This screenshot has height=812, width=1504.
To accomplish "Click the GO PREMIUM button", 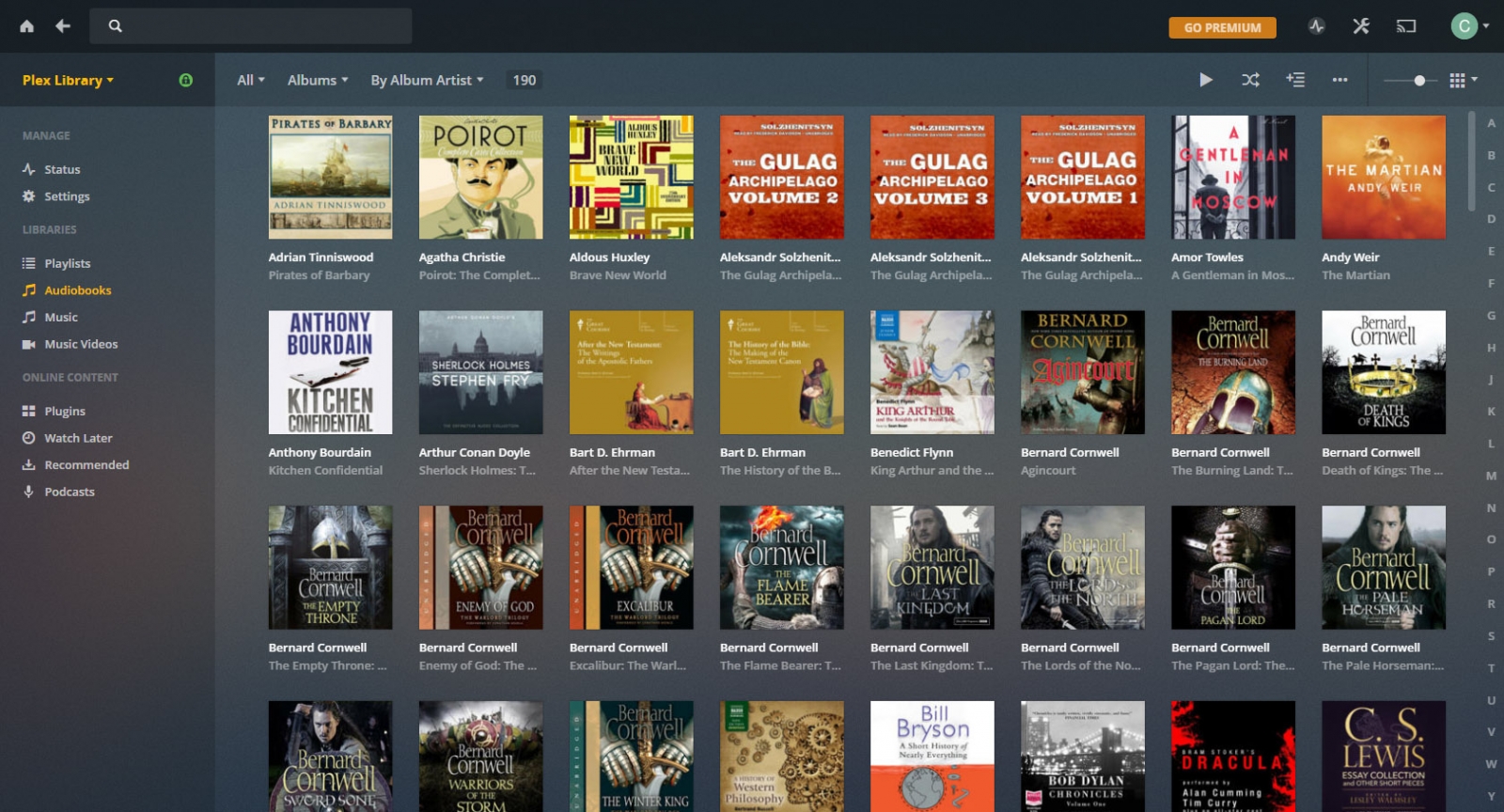I will (x=1222, y=27).
